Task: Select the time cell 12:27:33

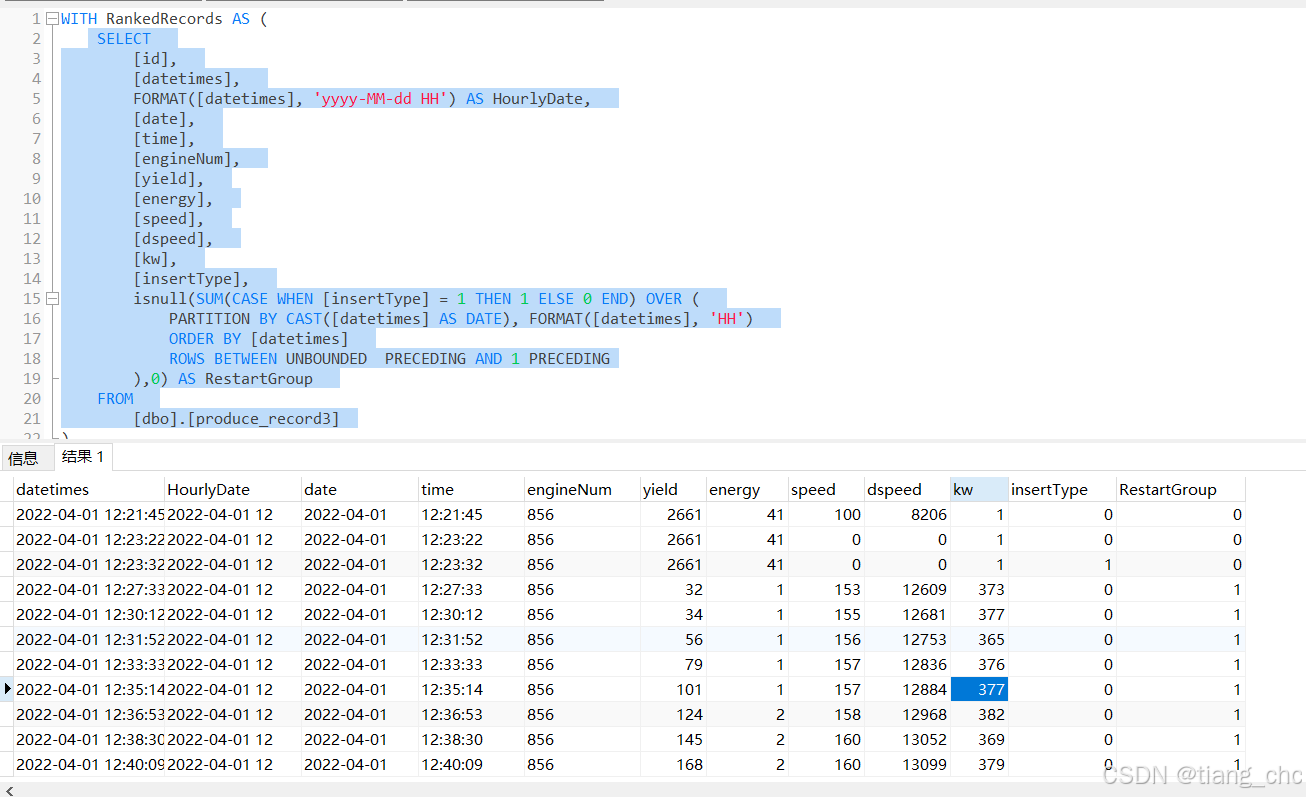Action: pos(471,589)
